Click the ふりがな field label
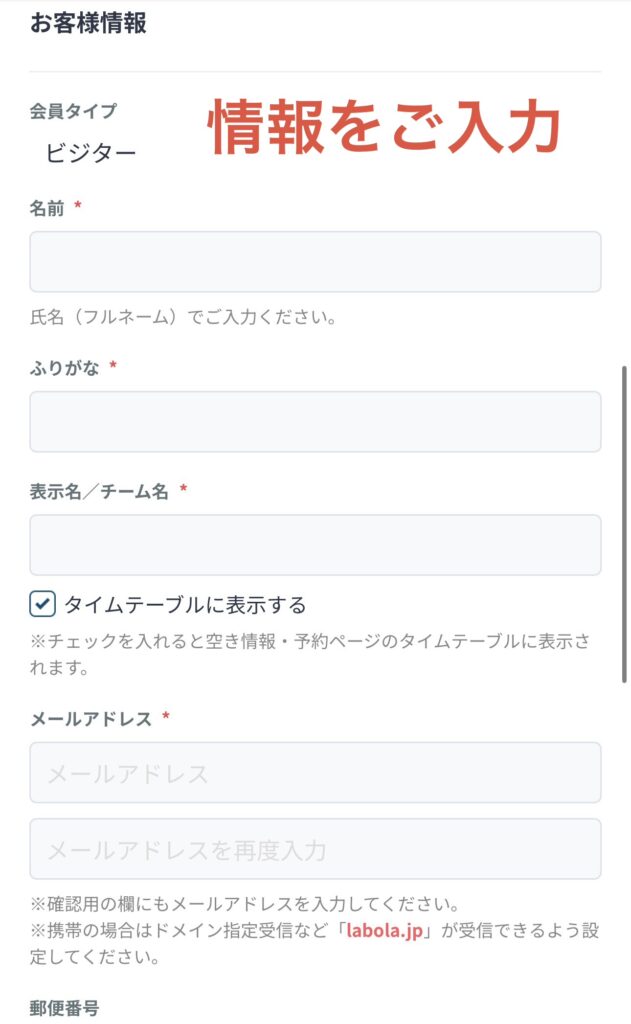The width and height of the screenshot is (631, 1024). [64, 368]
